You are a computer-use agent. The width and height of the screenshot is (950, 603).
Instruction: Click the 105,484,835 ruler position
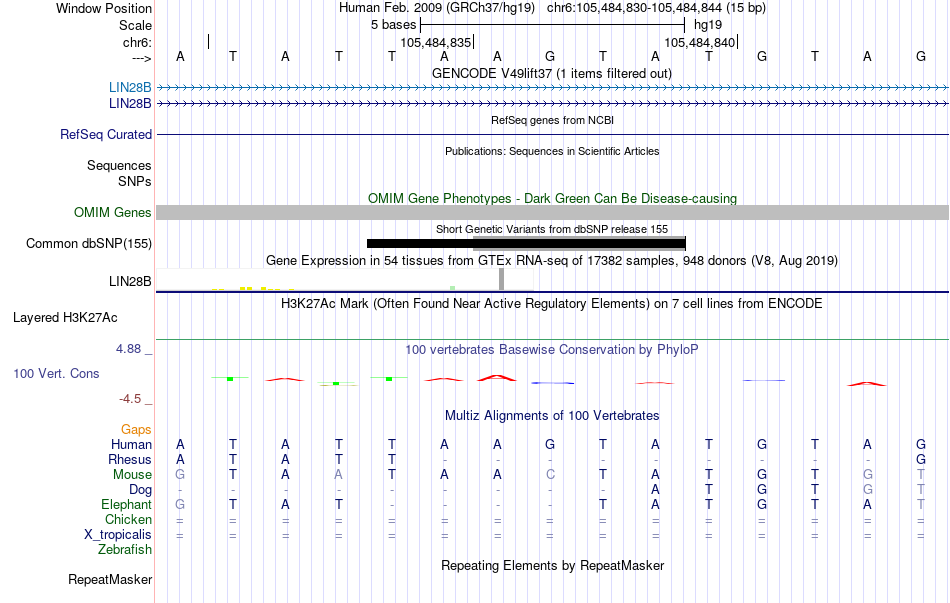[436, 42]
